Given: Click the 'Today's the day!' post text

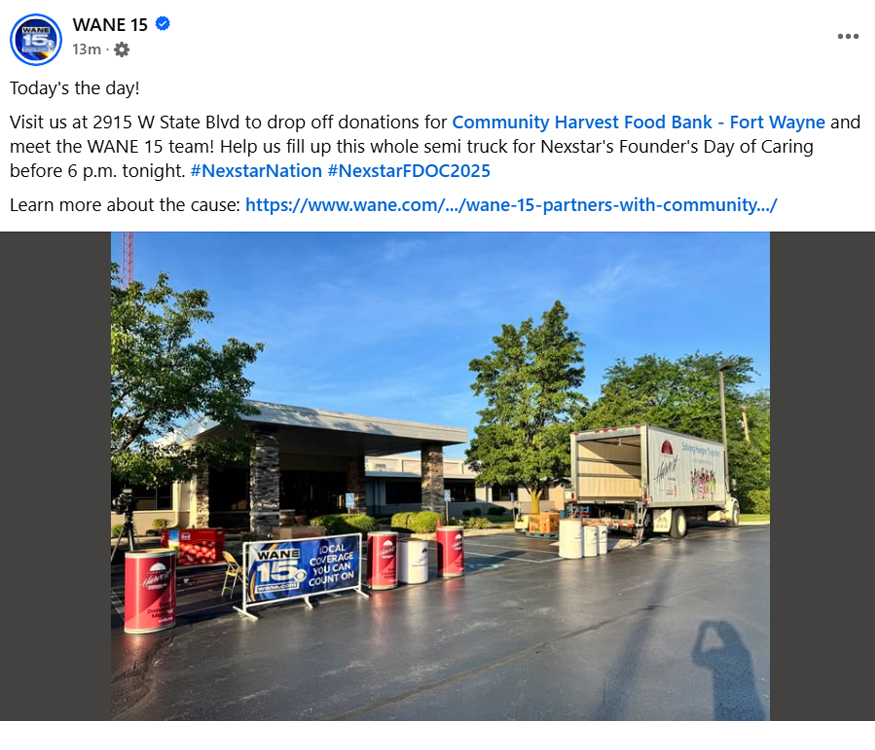Looking at the screenshot, I should [x=74, y=88].
